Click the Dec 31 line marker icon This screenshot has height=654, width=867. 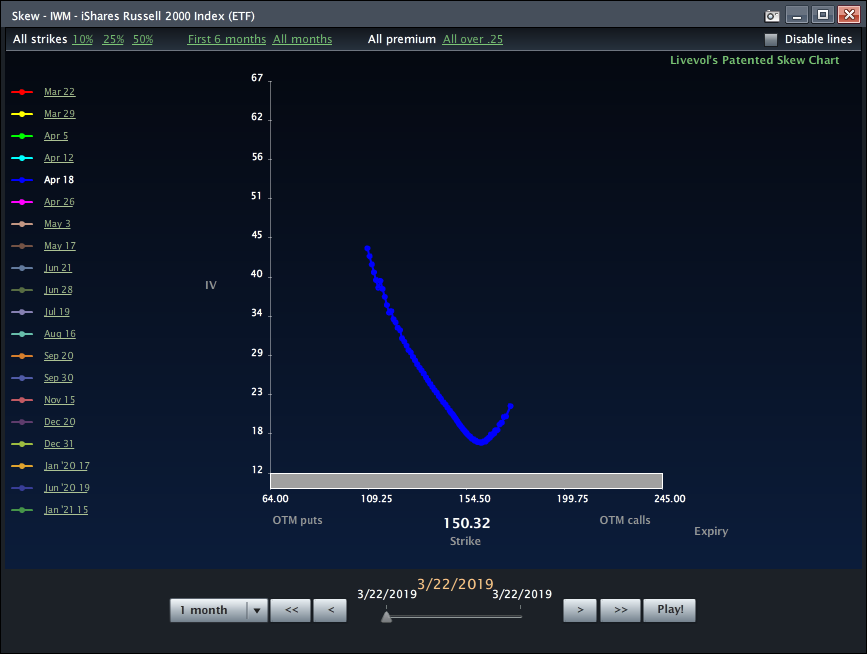pyautogui.click(x=22, y=443)
